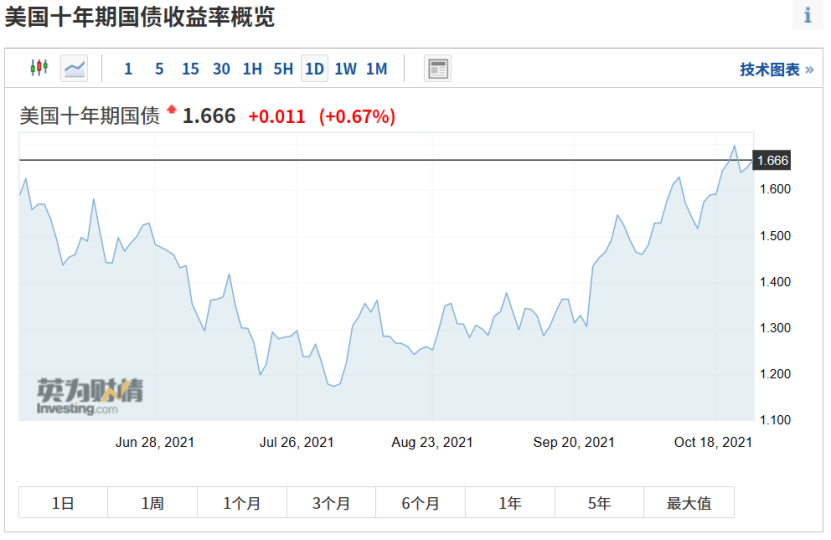Click the 最大值 range button

pyautogui.click(x=689, y=503)
